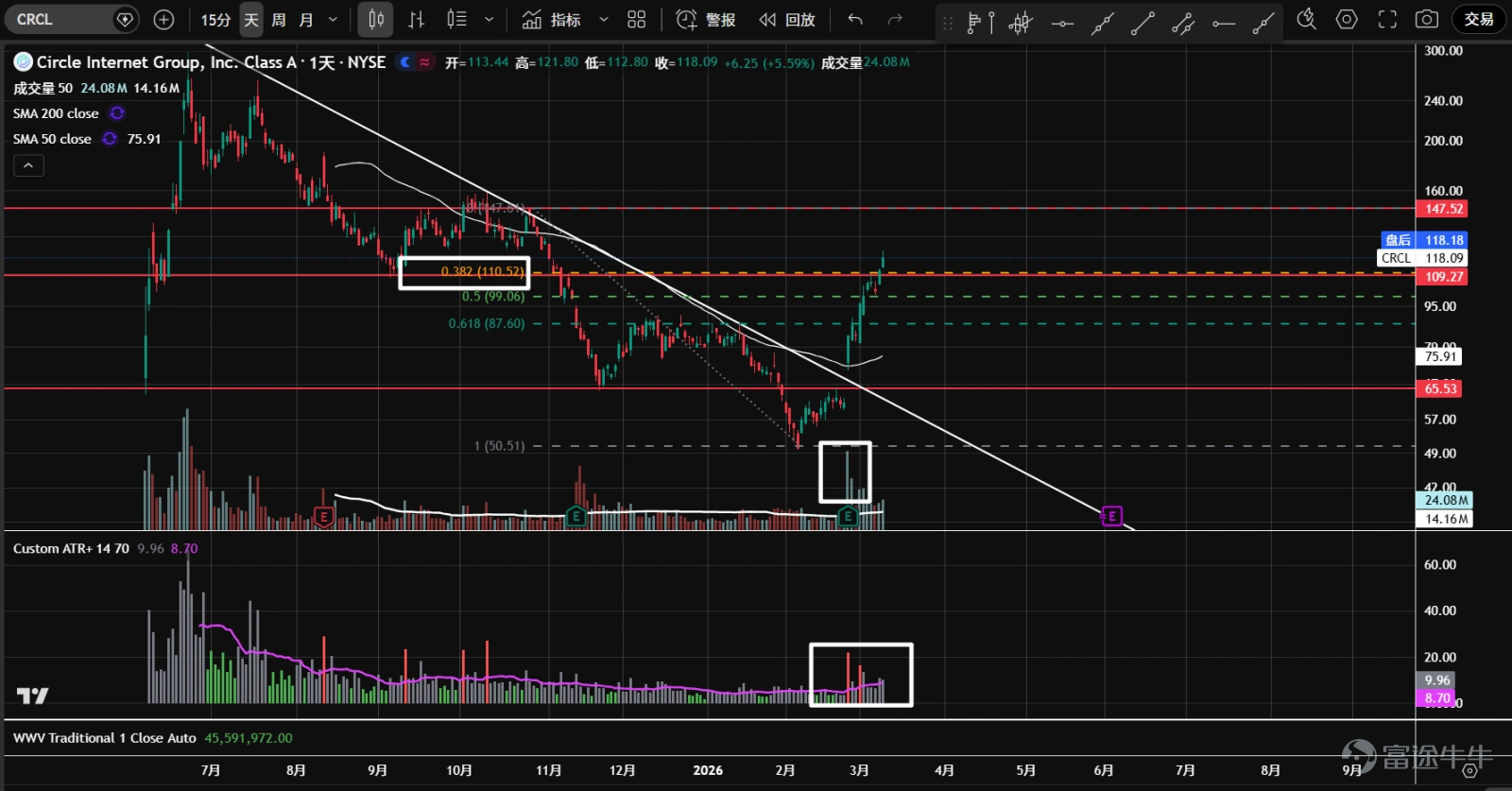1512x791 pixels.
Task: Select the 月 monthly timeframe
Action: click(306, 19)
